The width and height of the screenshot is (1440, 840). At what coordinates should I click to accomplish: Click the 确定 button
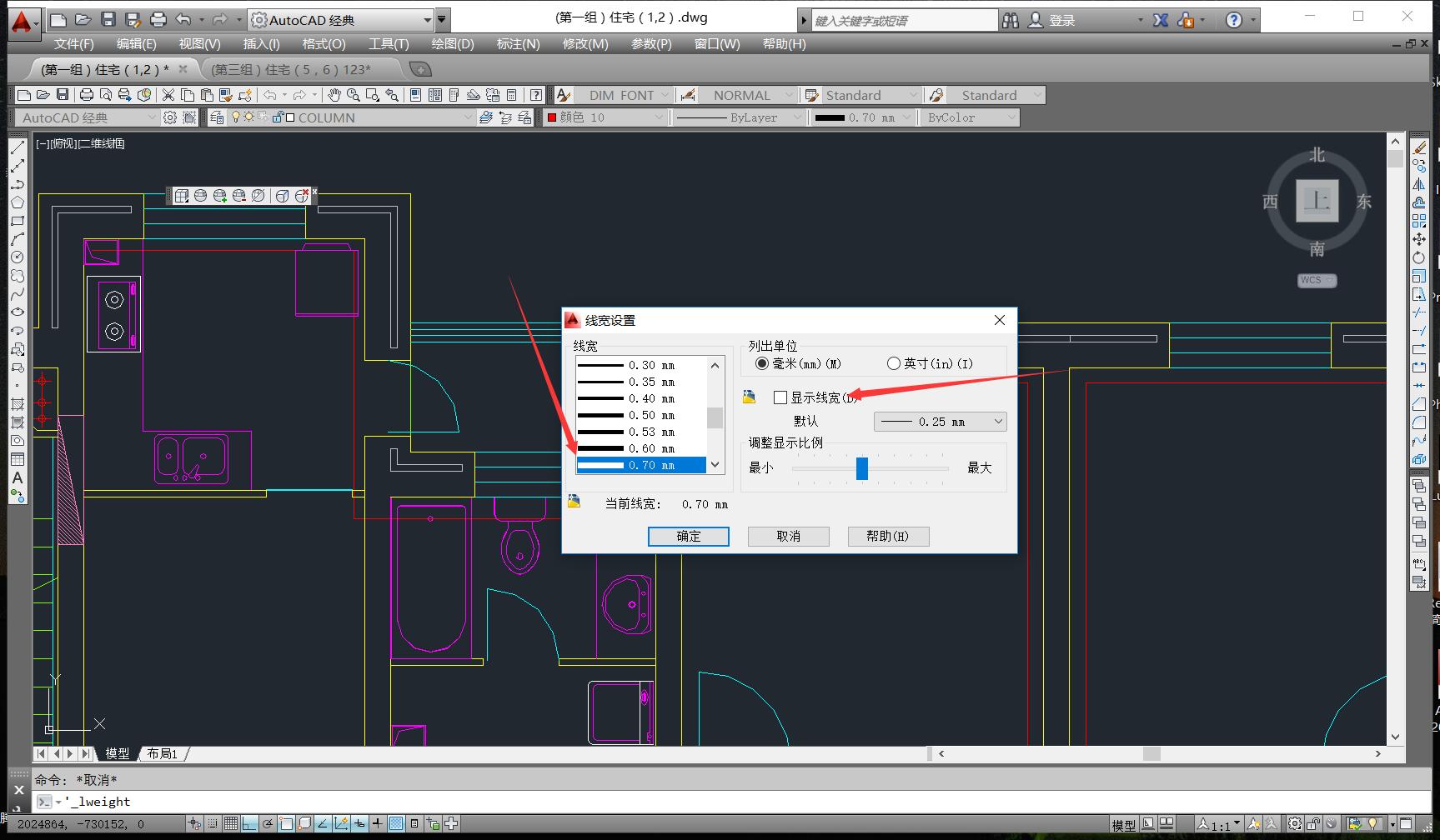coord(688,536)
